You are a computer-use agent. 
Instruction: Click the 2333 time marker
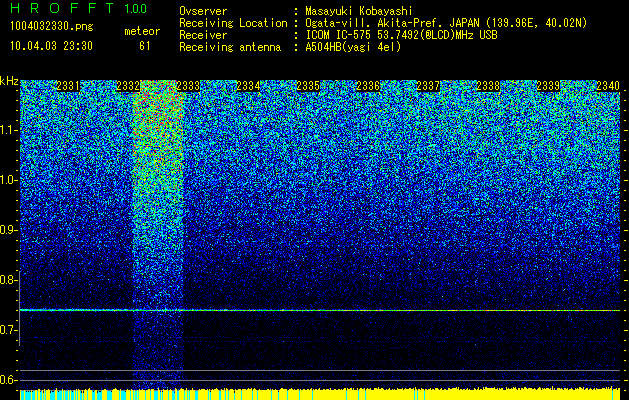pos(188,86)
